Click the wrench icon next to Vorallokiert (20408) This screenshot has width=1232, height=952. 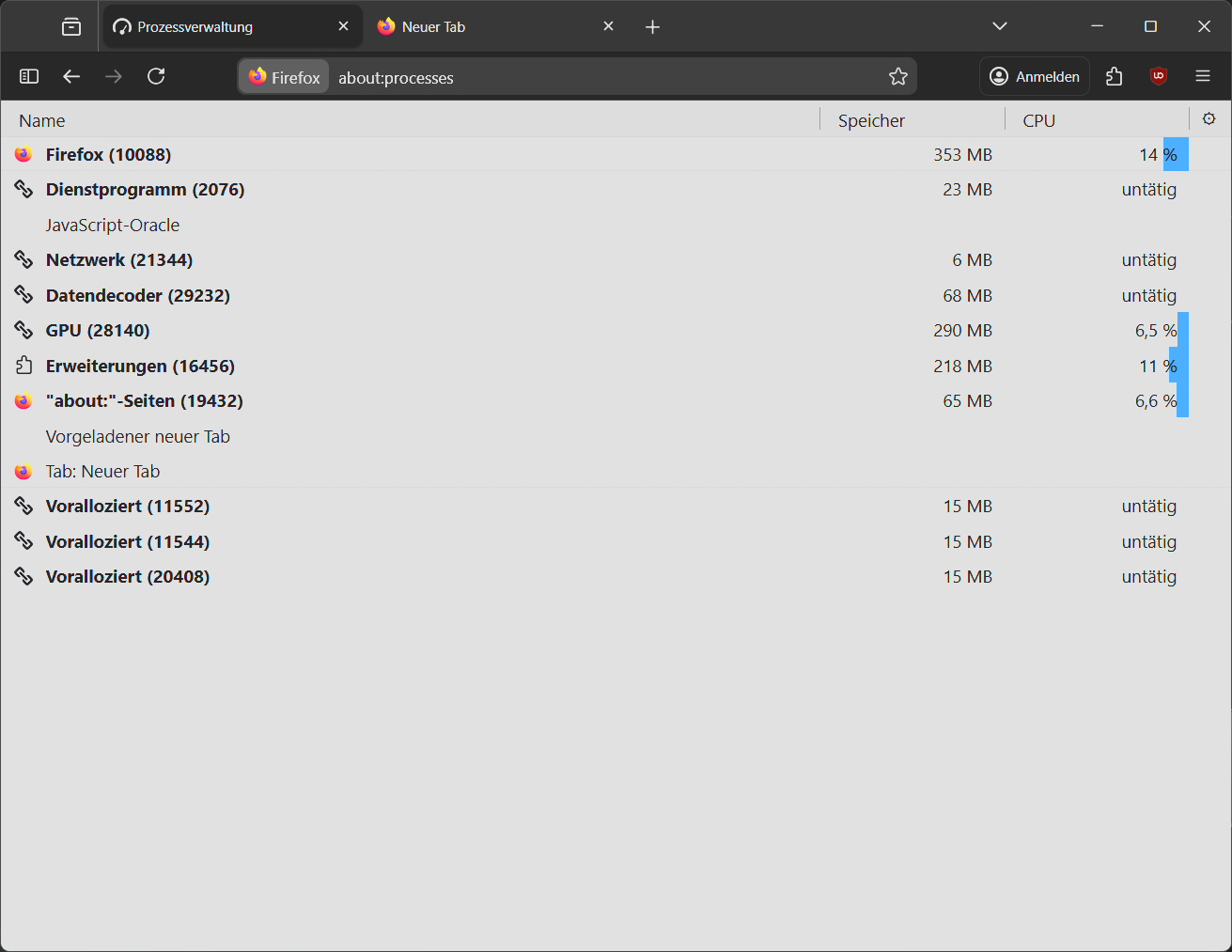[x=23, y=576]
